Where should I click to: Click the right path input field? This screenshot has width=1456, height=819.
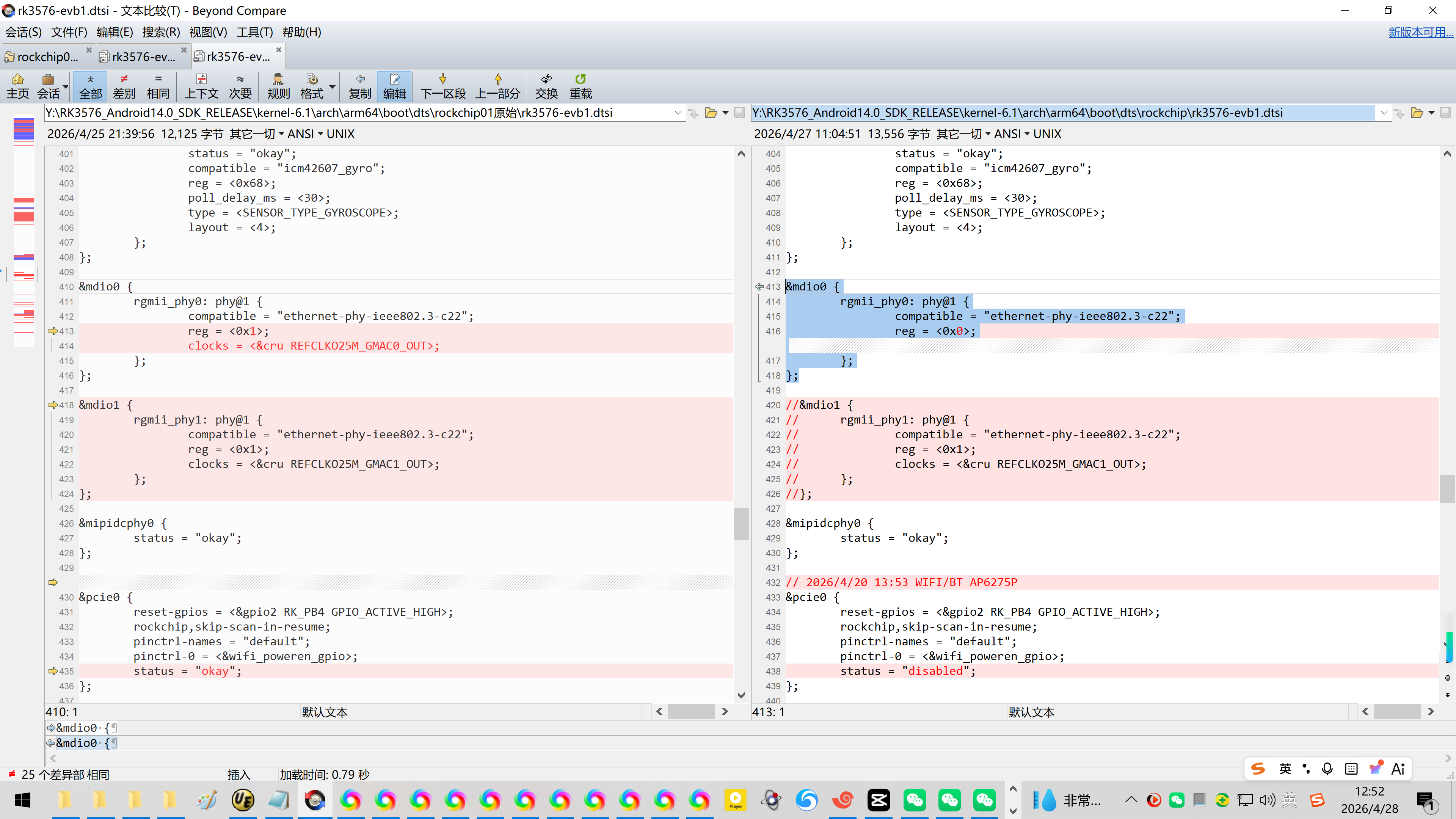[x=1062, y=113]
